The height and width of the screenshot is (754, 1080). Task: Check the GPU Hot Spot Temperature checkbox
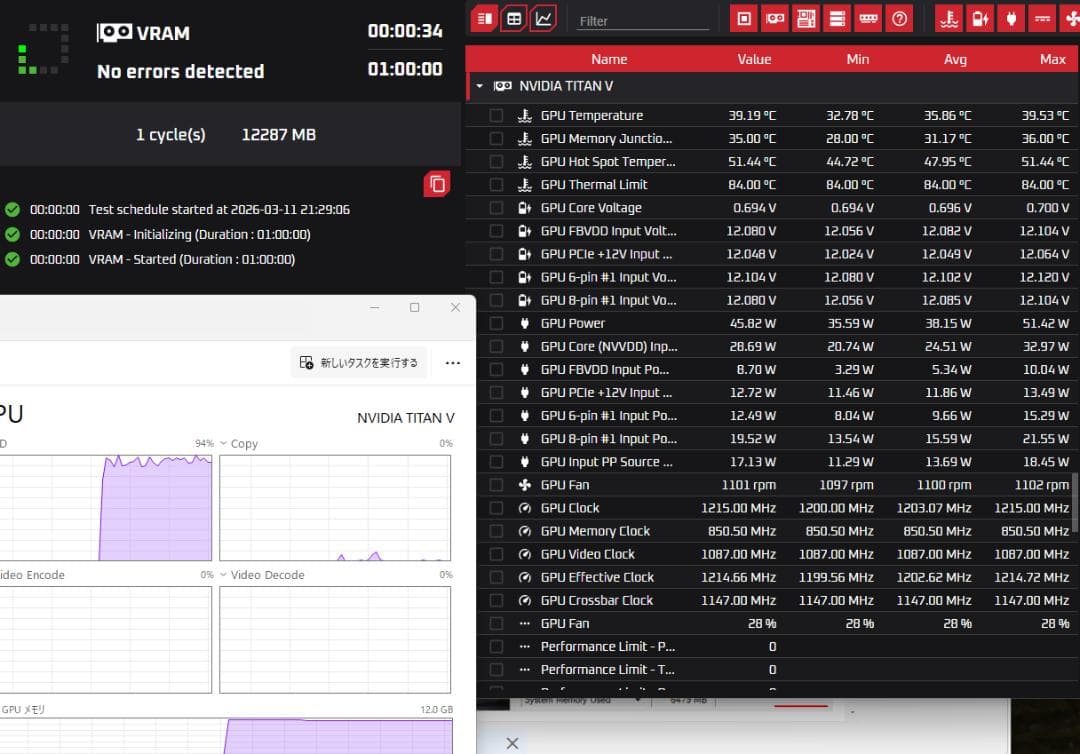(496, 162)
